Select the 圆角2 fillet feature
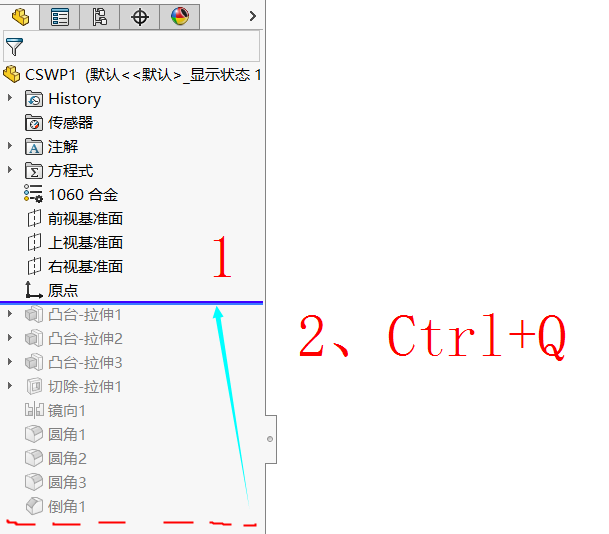This screenshot has height=534, width=609. (67, 459)
